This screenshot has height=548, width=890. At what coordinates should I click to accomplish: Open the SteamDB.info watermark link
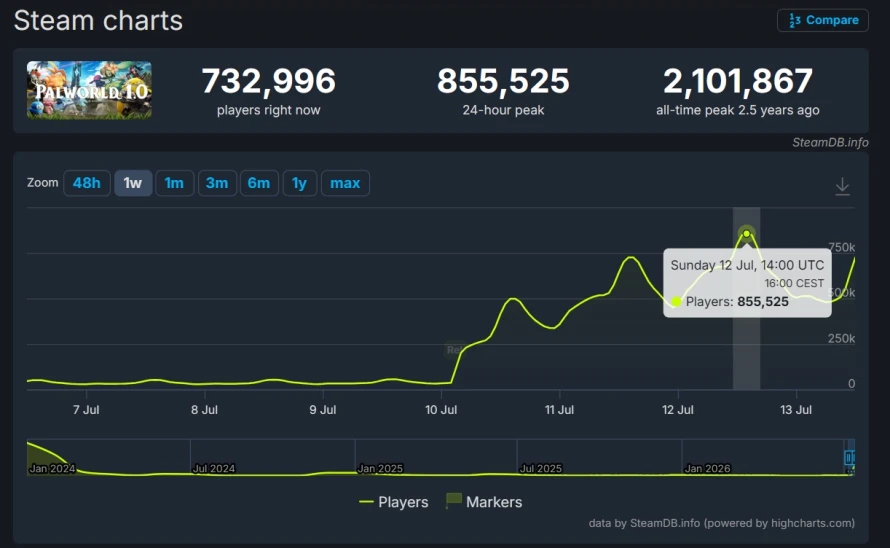click(x=830, y=142)
